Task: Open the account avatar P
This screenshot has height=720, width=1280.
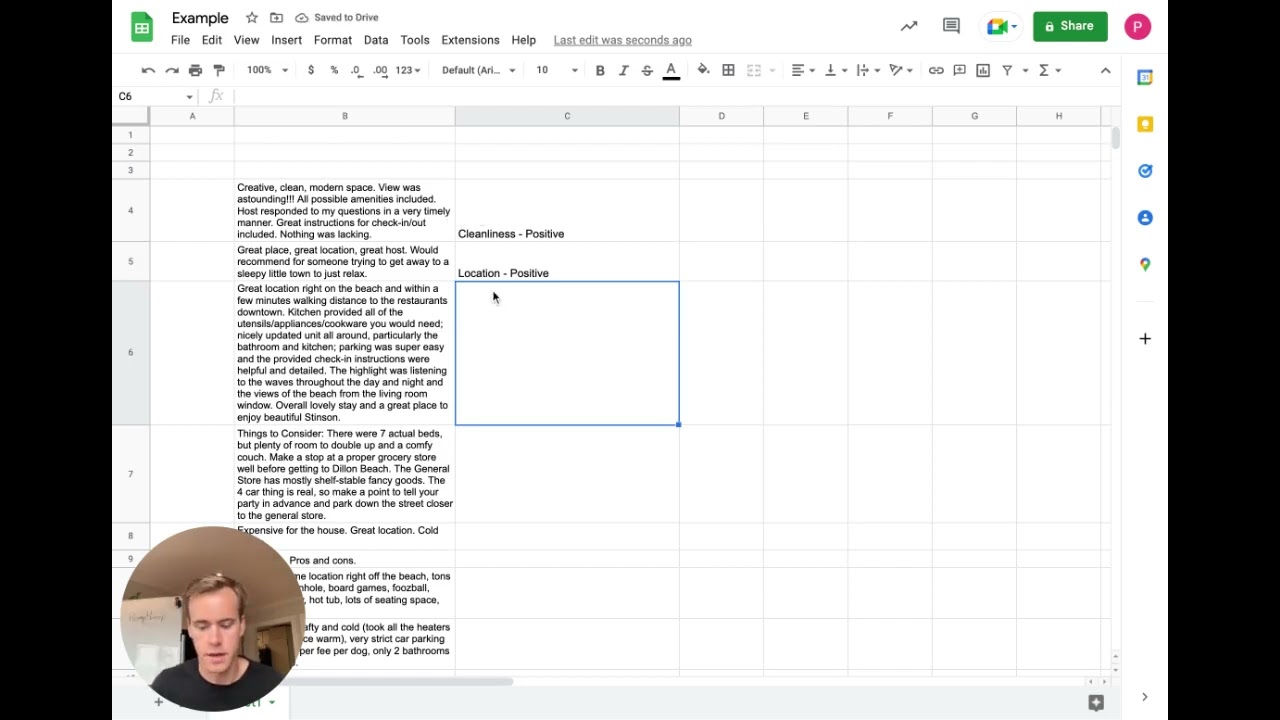Action: [x=1137, y=26]
